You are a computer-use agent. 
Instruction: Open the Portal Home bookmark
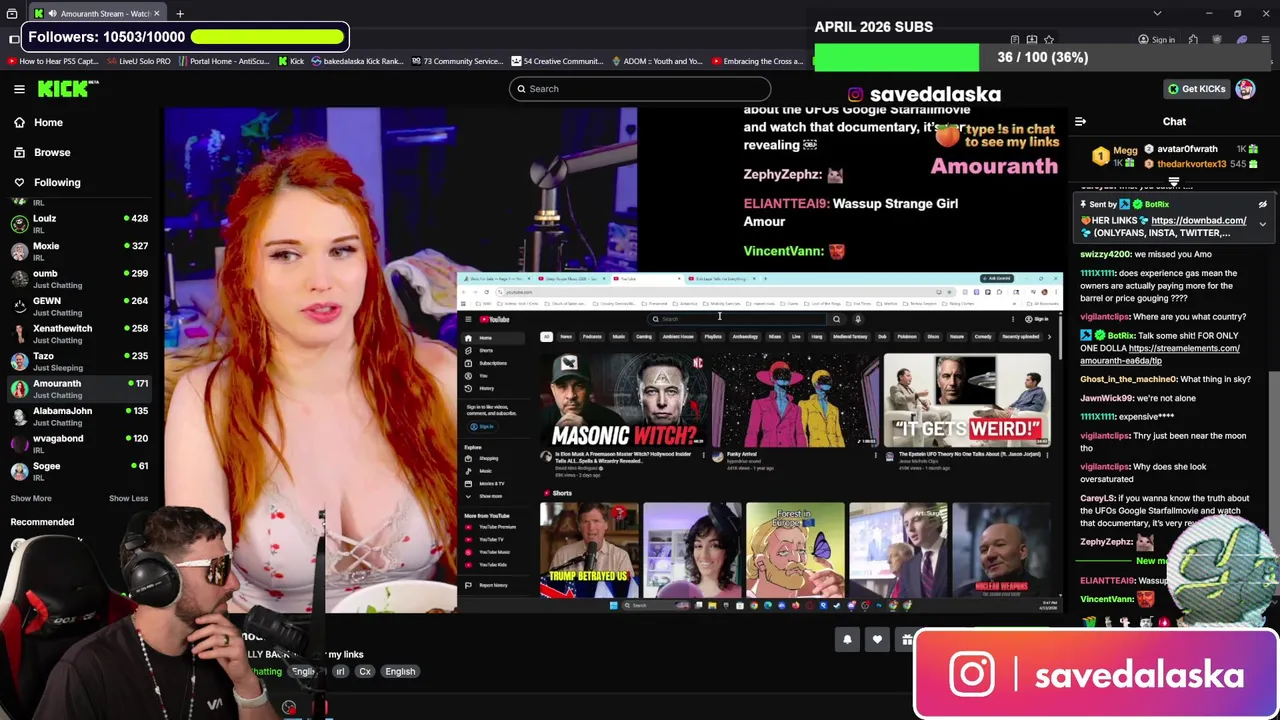pos(224,61)
